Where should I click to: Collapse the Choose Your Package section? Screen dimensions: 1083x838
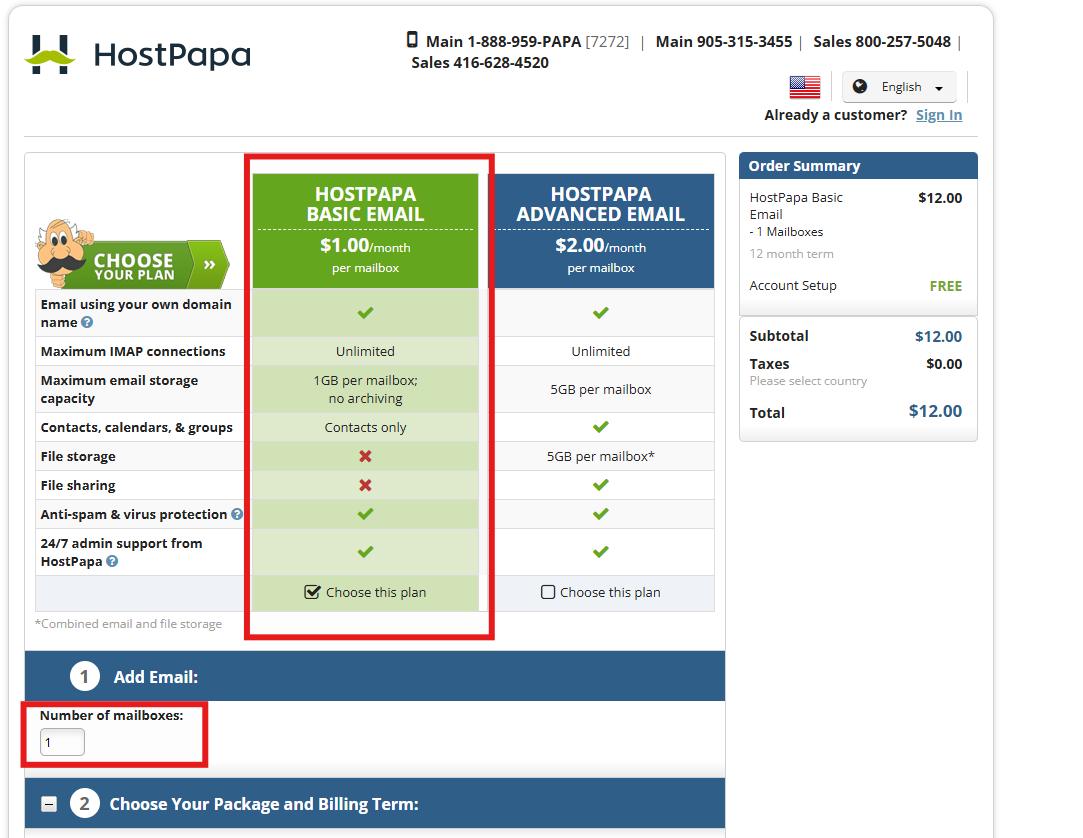click(x=49, y=804)
